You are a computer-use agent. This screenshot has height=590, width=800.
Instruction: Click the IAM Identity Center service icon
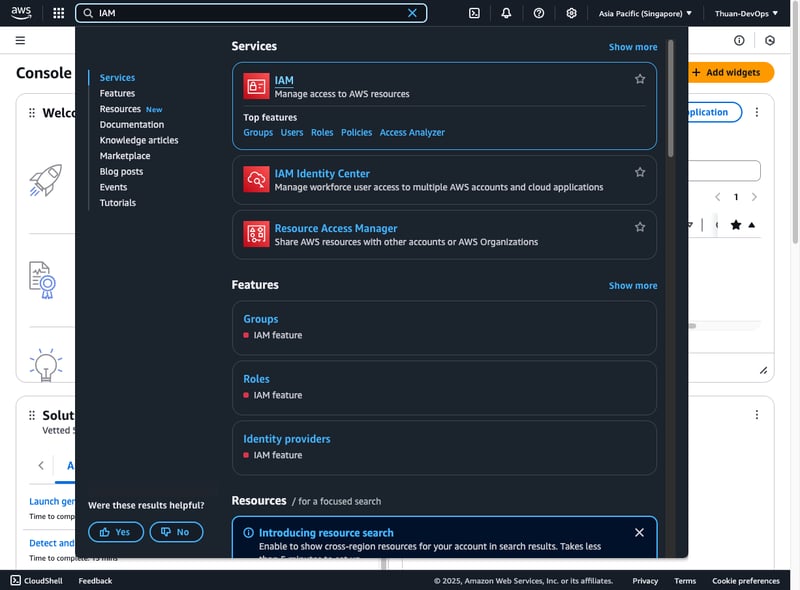(256, 179)
